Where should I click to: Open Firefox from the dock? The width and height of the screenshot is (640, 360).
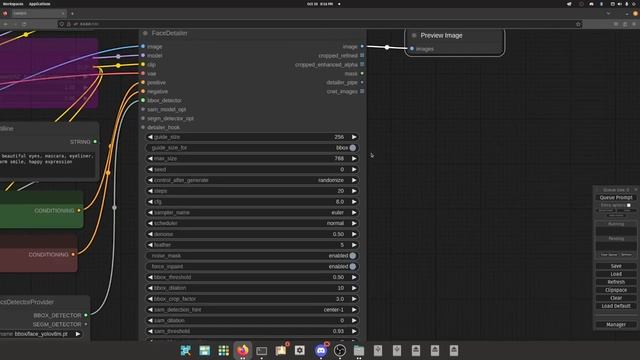tap(242, 350)
